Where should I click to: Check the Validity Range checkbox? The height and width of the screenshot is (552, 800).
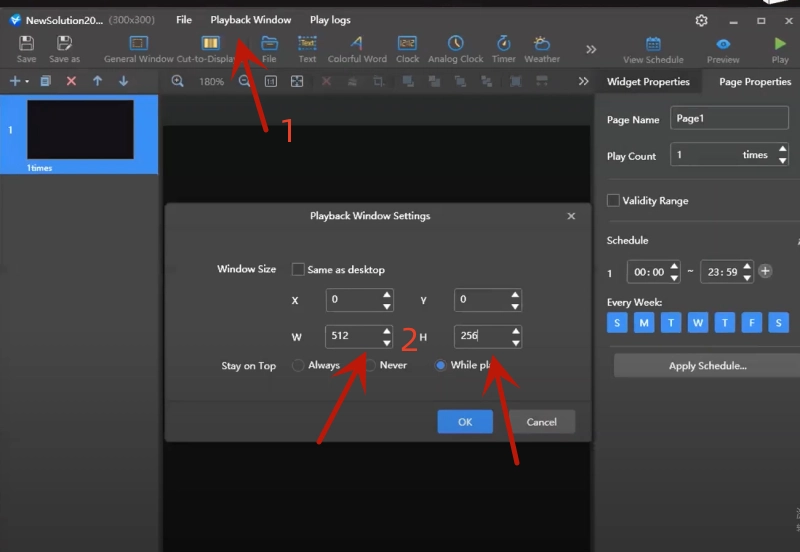click(x=614, y=201)
